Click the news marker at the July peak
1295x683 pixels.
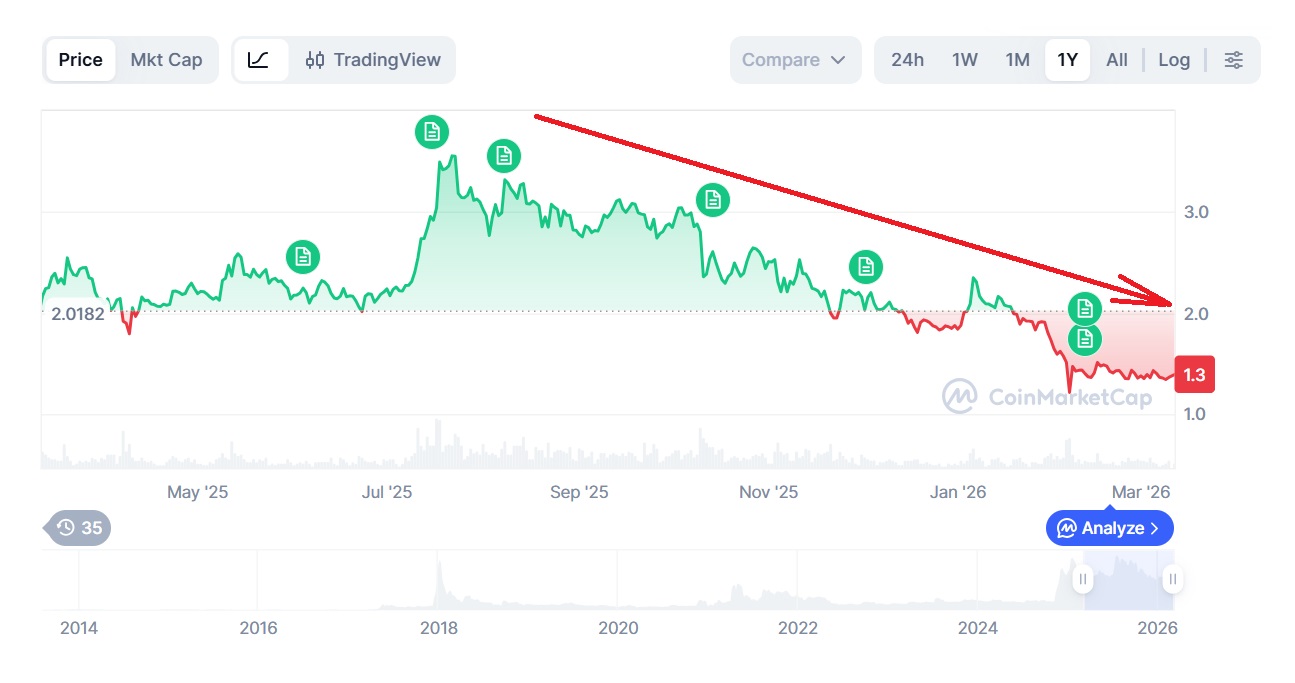click(432, 132)
